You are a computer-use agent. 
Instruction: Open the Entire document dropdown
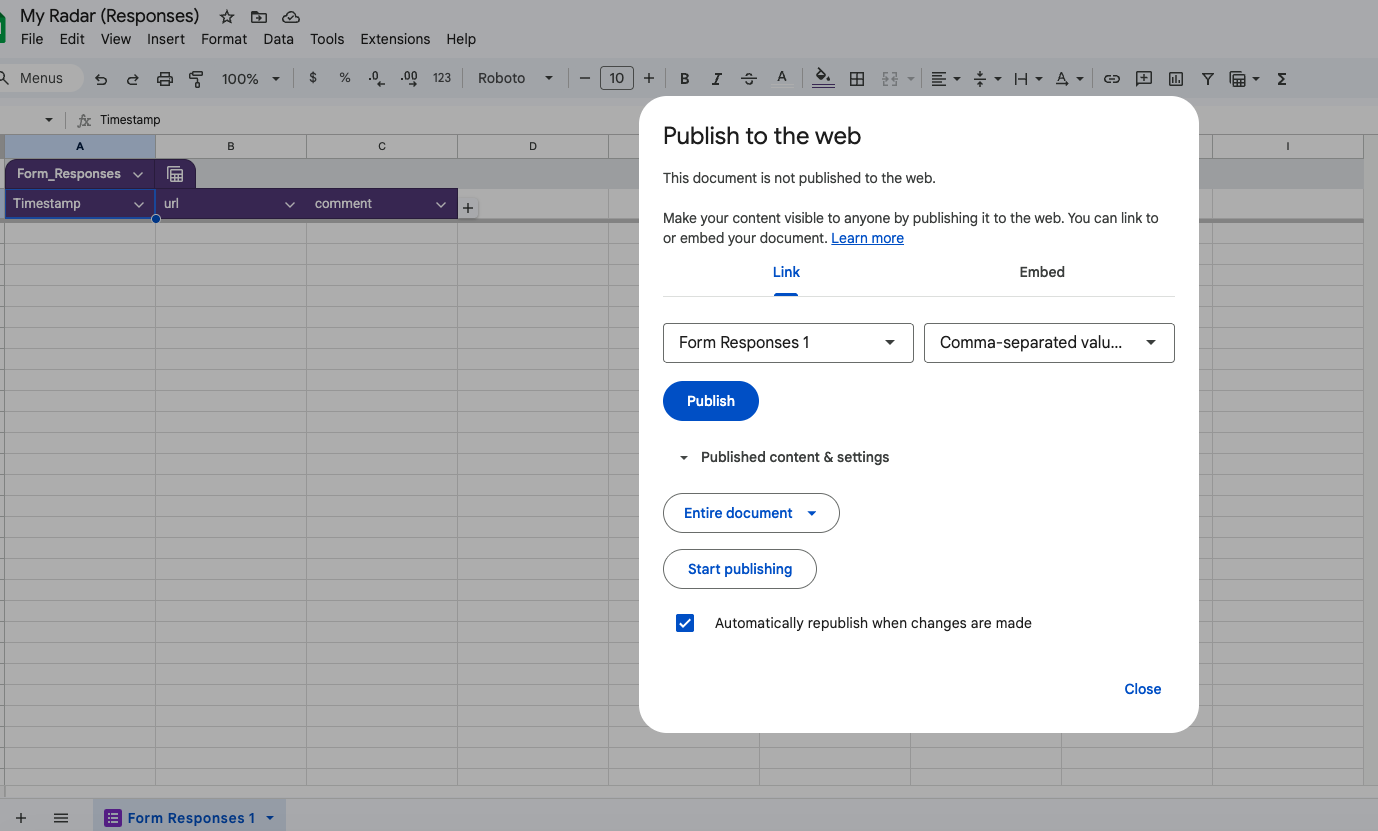point(751,513)
